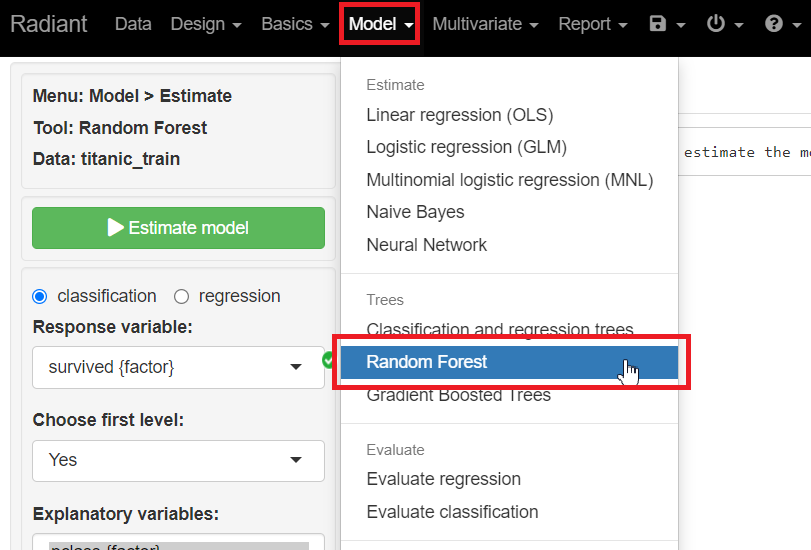Viewport: 811px width, 550px height.
Task: Click the power icon in navbar
Action: [x=716, y=24]
